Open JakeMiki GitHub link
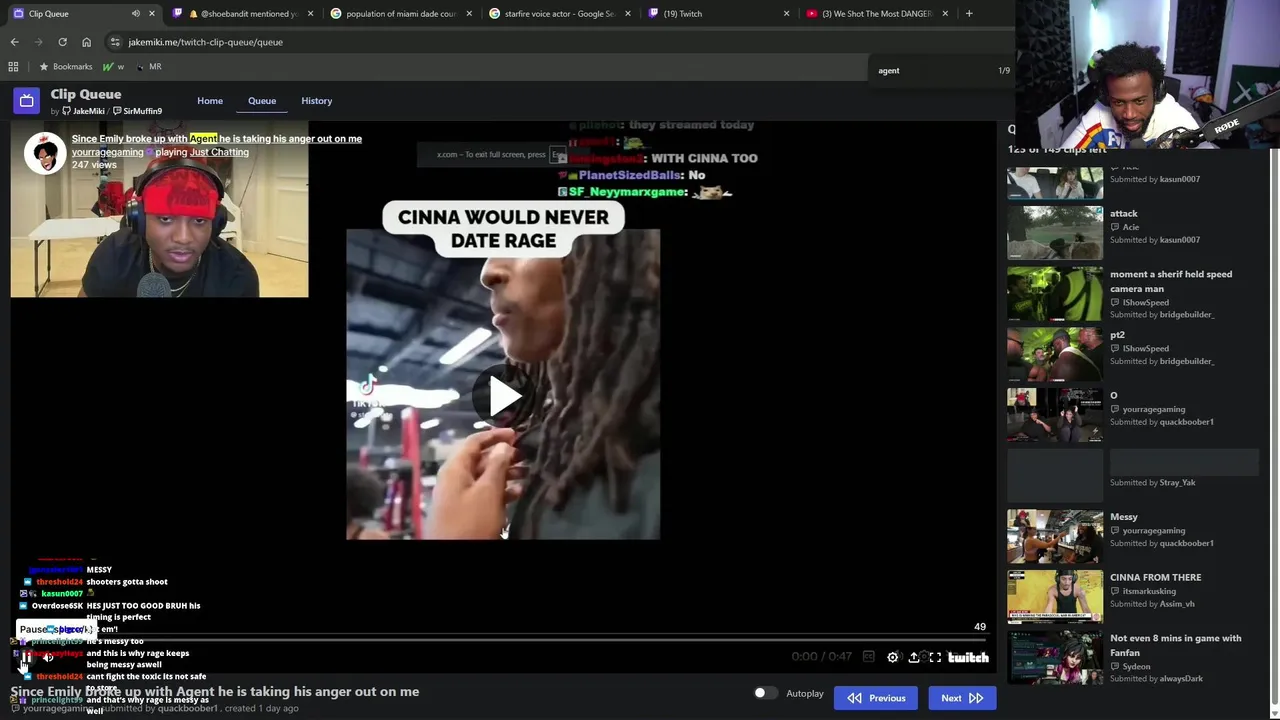1280x720 pixels. [83, 111]
